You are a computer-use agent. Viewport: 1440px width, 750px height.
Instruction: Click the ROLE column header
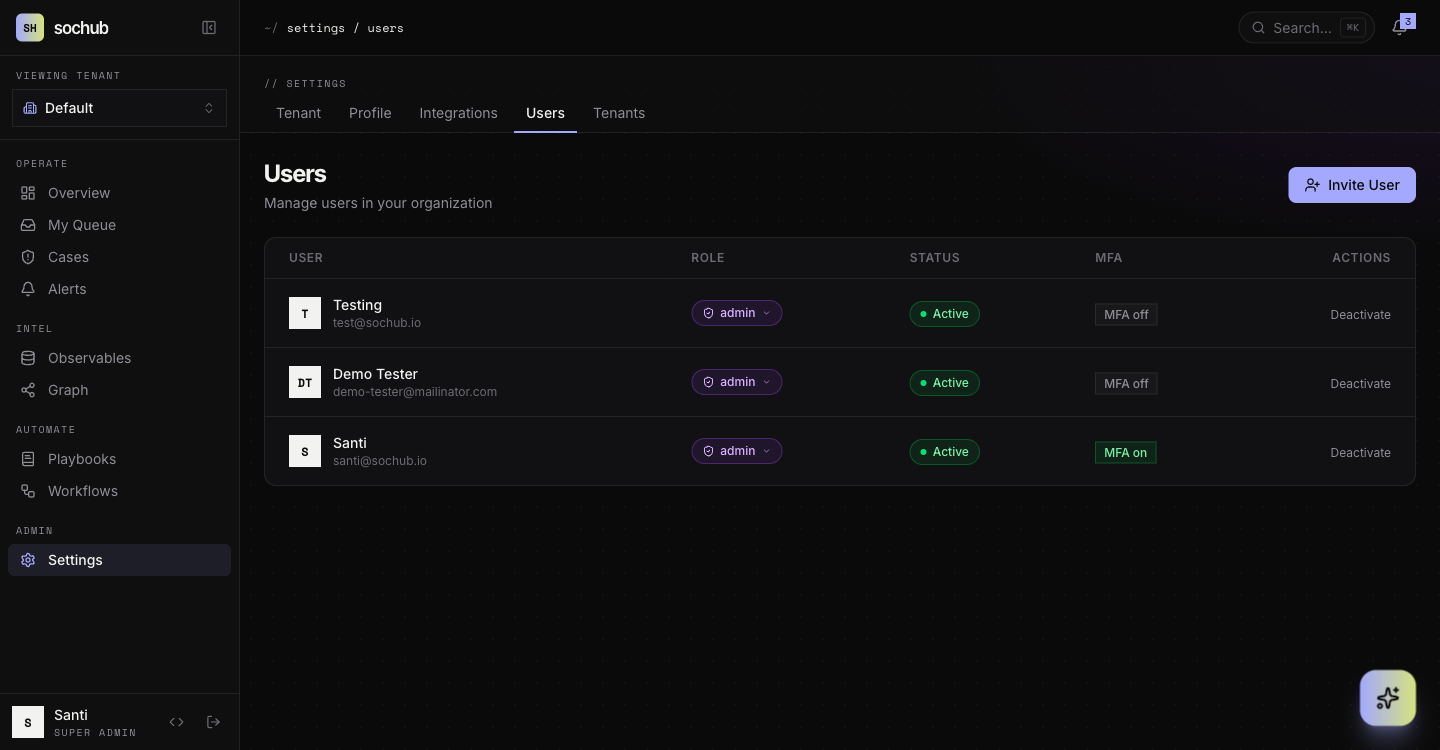(x=708, y=258)
